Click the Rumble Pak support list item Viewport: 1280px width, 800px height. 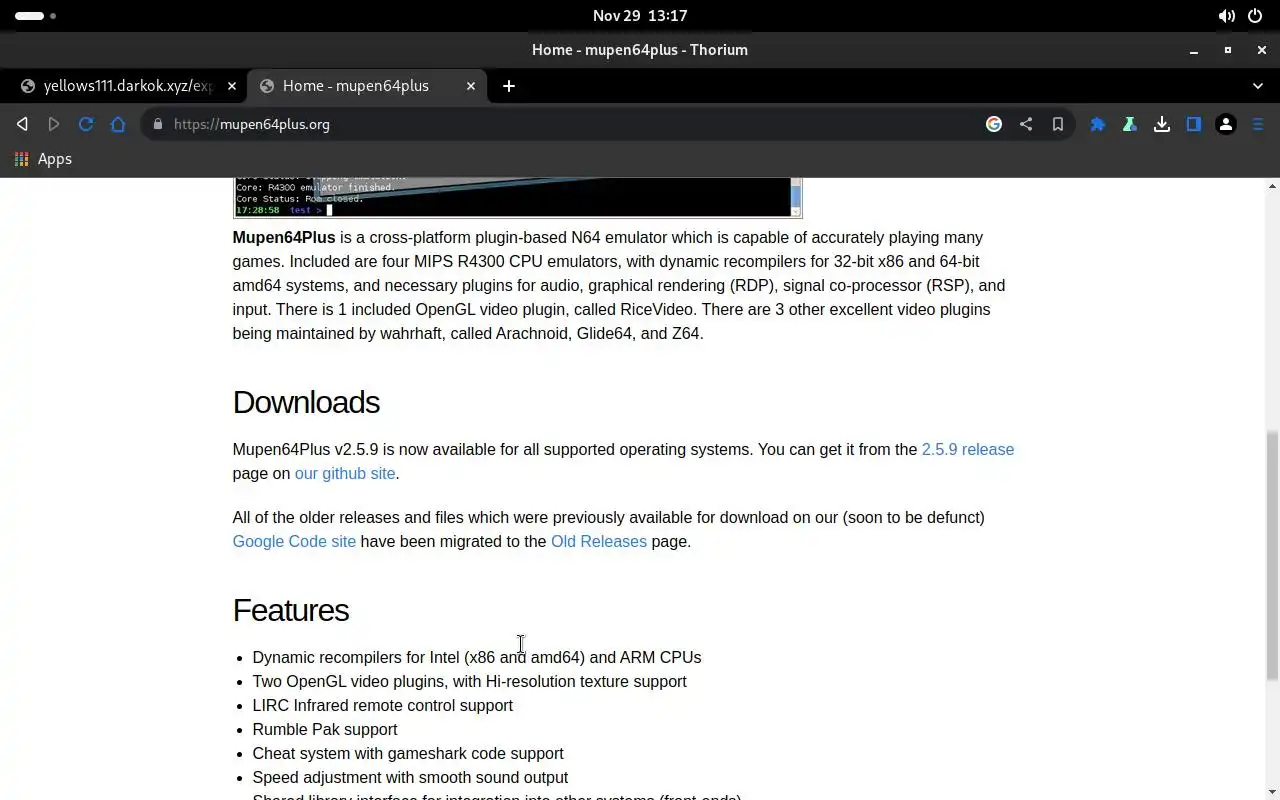[325, 729]
